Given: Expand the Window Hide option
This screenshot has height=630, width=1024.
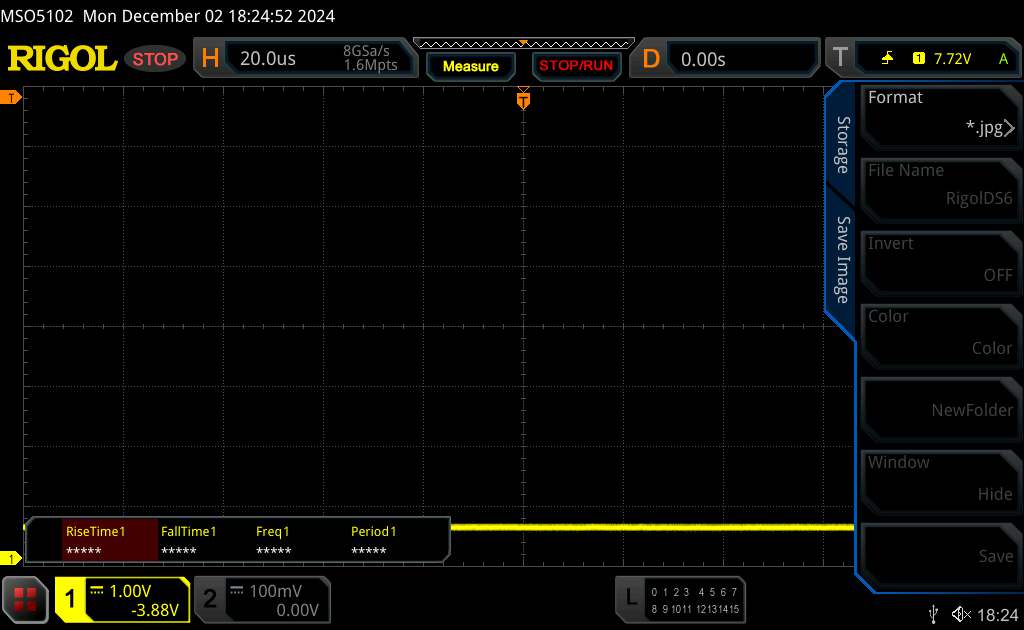Looking at the screenshot, I should [940, 478].
